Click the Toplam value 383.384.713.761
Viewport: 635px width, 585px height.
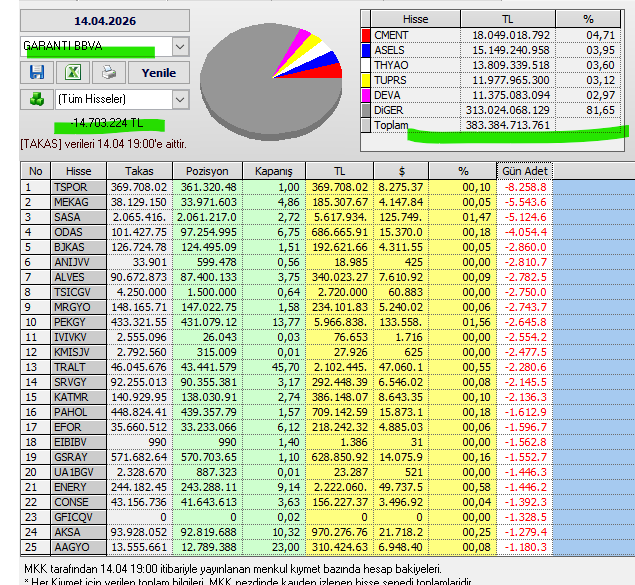click(x=507, y=125)
